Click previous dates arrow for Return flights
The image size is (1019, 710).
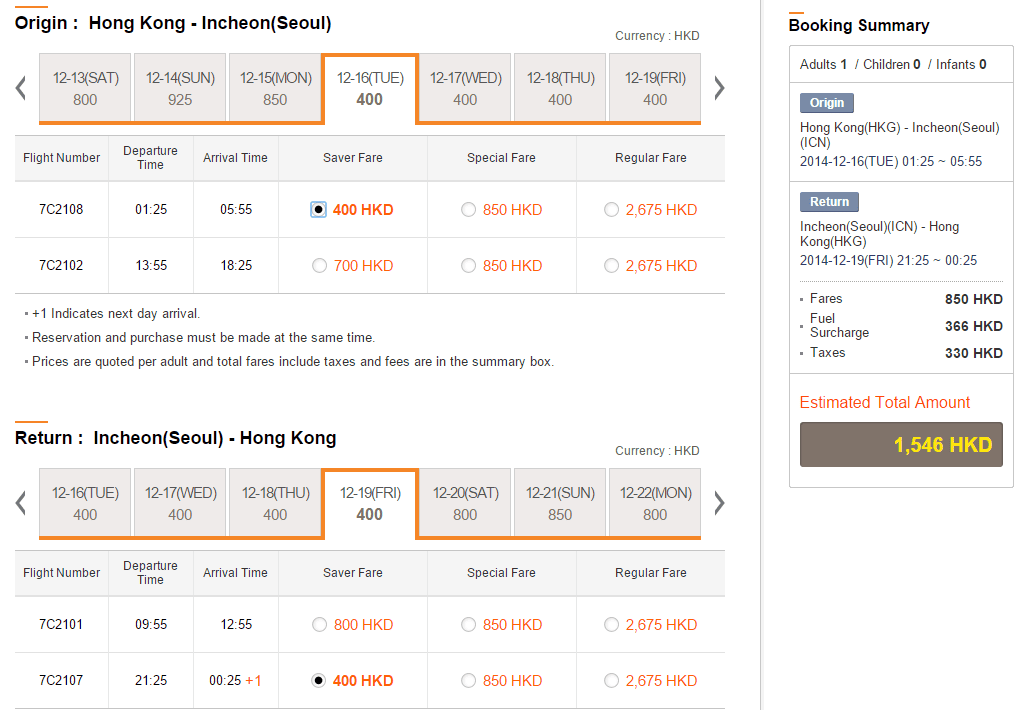coord(21,503)
